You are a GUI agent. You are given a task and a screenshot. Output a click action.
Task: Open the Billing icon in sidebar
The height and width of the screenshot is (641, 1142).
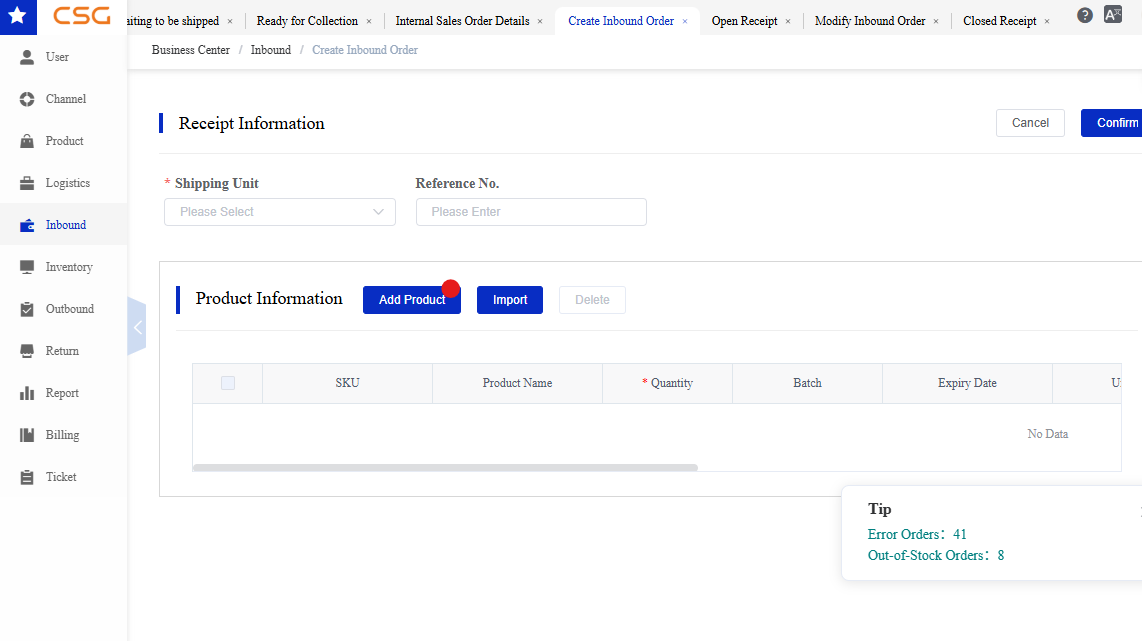click(27, 435)
